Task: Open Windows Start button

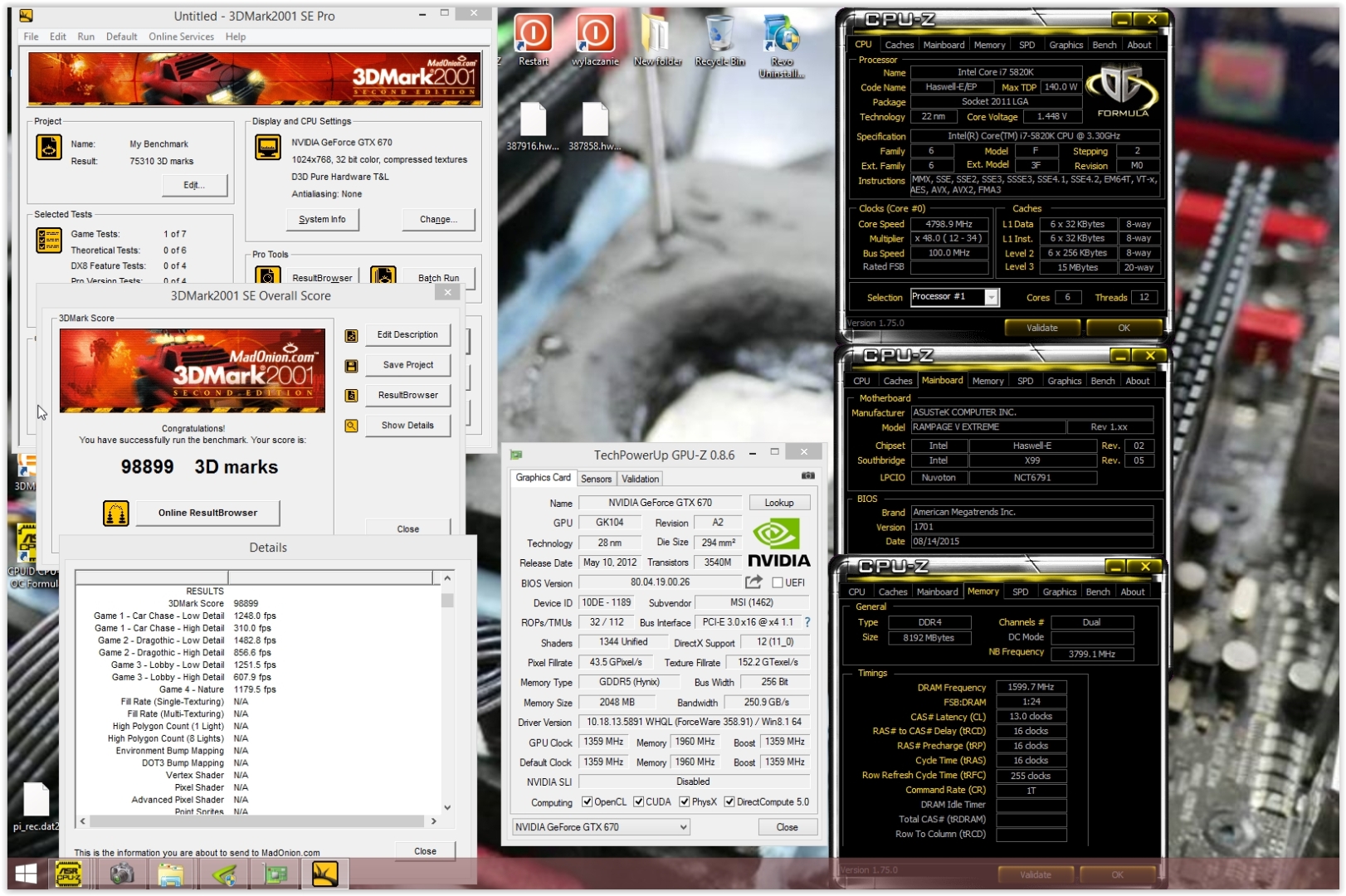Action: 26,874
